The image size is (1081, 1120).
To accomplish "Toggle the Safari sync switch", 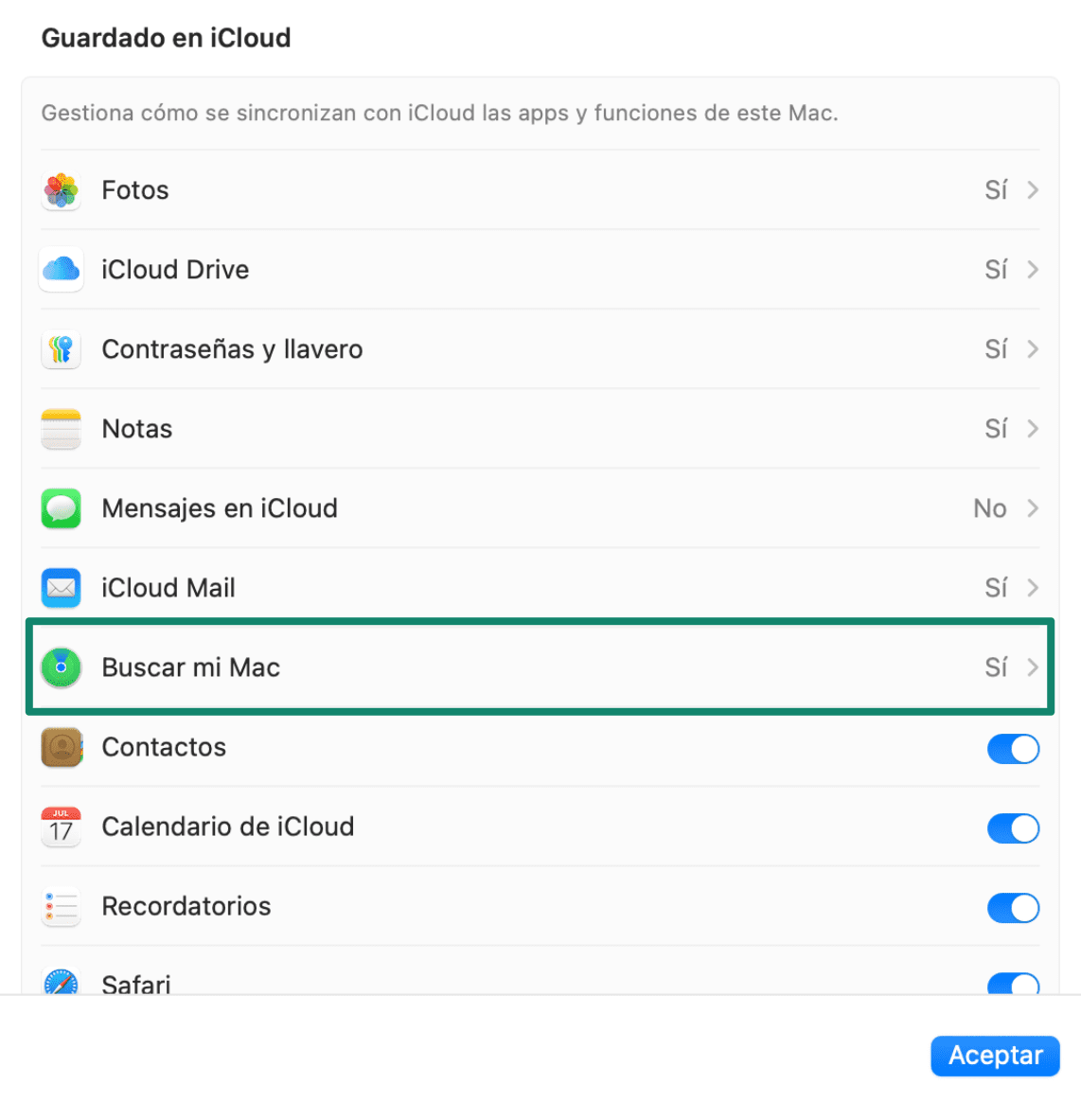I will coord(1013,986).
